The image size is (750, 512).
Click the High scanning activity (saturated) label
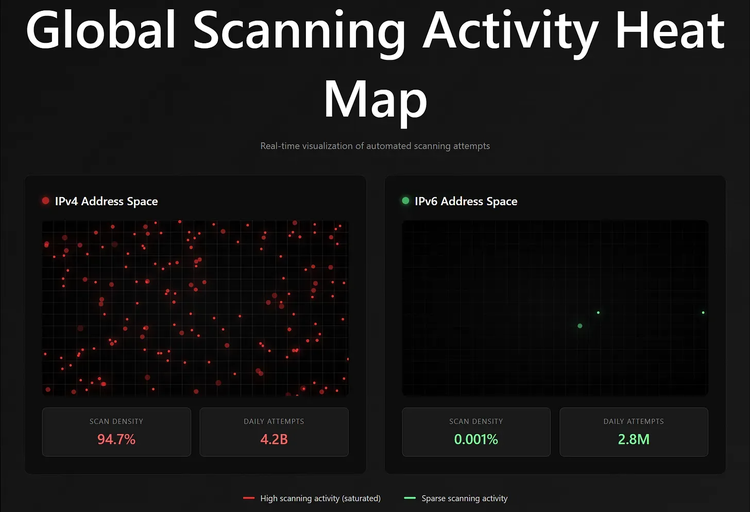pyautogui.click(x=320, y=498)
